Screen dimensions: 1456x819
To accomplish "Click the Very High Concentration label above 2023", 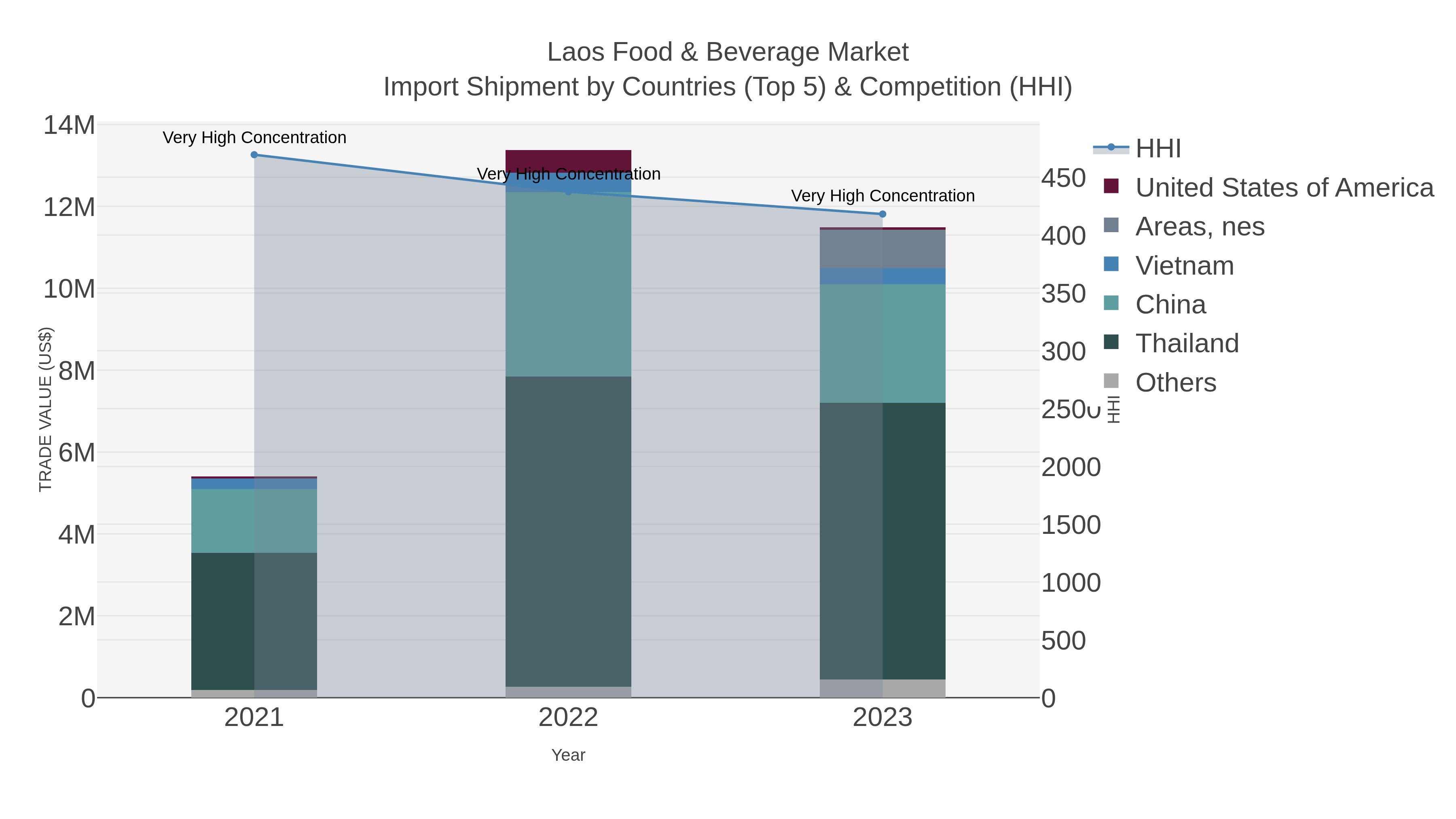I will pos(883,196).
